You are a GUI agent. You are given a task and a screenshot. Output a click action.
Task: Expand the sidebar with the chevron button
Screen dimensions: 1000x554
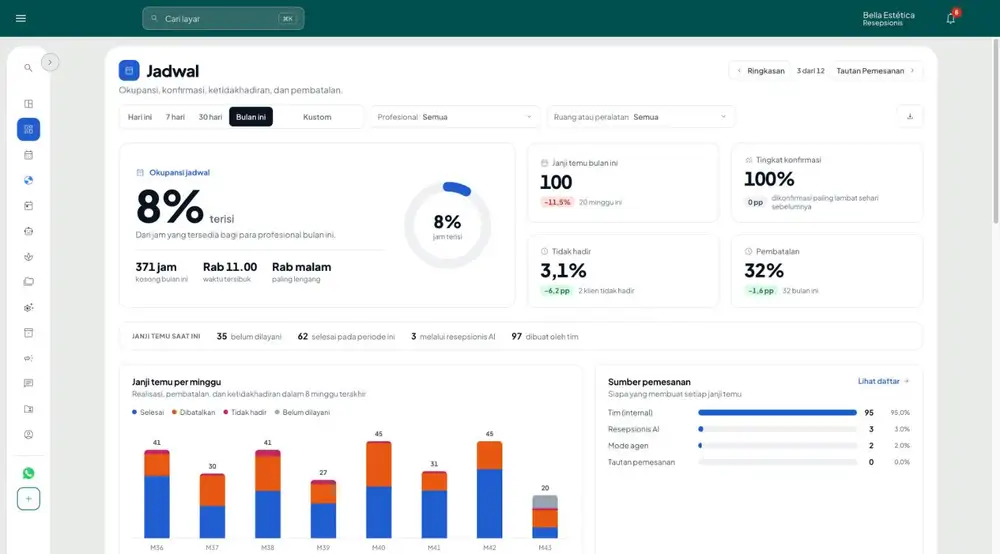click(50, 62)
